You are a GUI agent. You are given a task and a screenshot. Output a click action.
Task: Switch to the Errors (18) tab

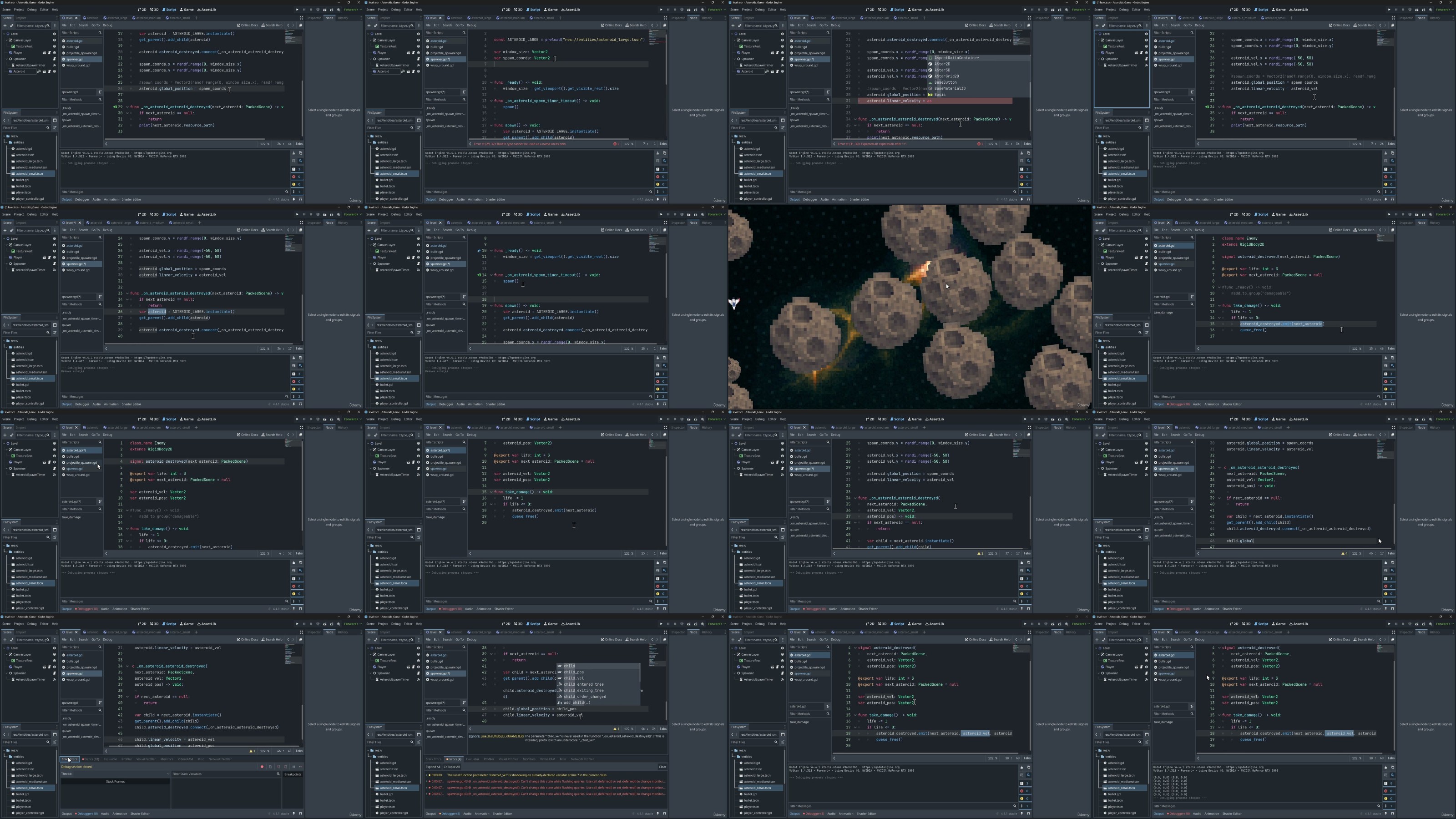[91, 759]
